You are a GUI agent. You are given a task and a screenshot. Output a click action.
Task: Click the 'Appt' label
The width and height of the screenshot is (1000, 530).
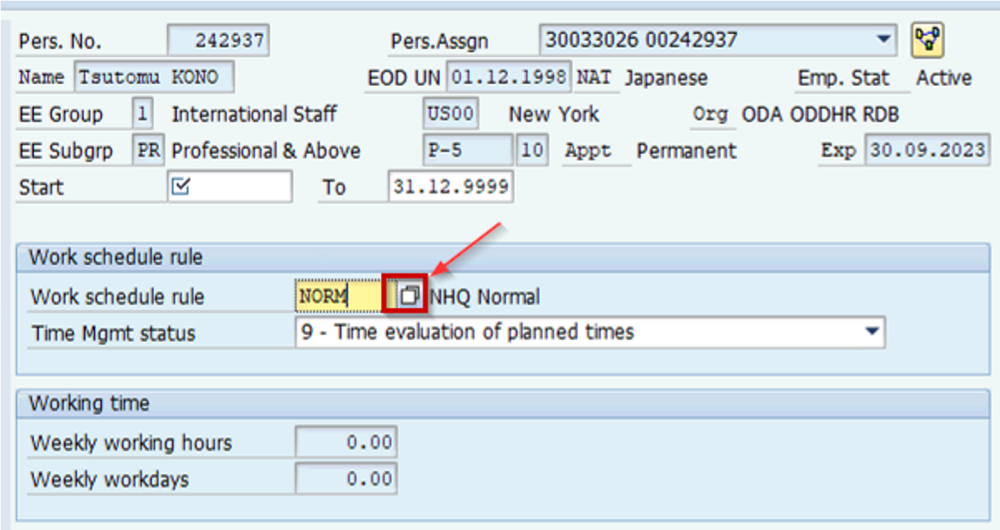tap(587, 151)
